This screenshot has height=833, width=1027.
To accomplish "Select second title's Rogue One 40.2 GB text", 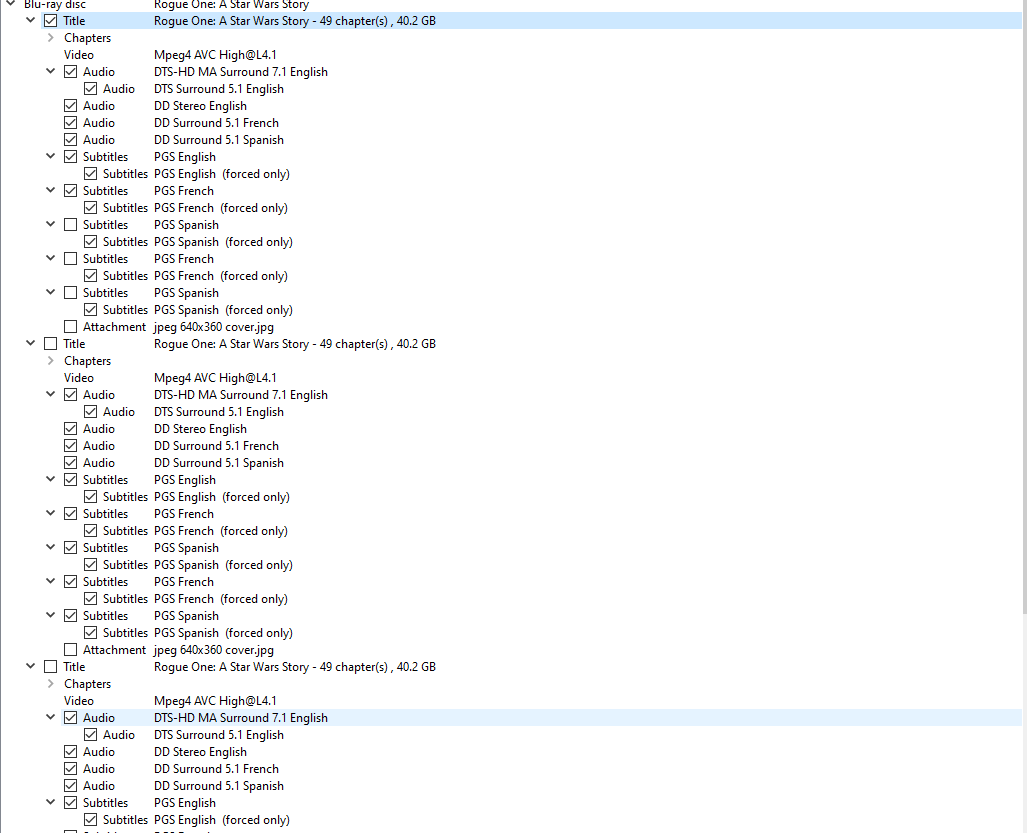I will tap(295, 344).
